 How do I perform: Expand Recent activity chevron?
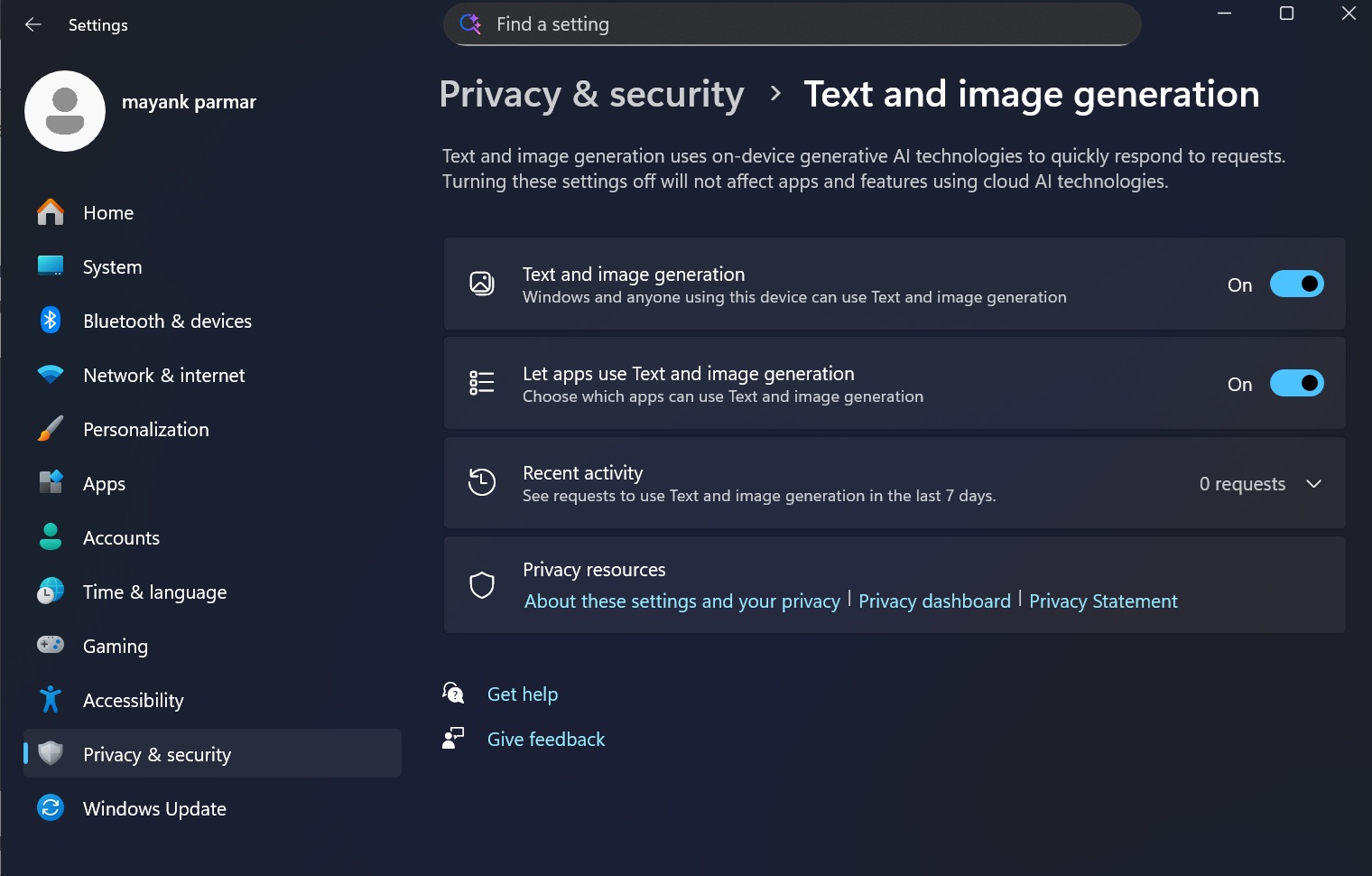point(1314,483)
